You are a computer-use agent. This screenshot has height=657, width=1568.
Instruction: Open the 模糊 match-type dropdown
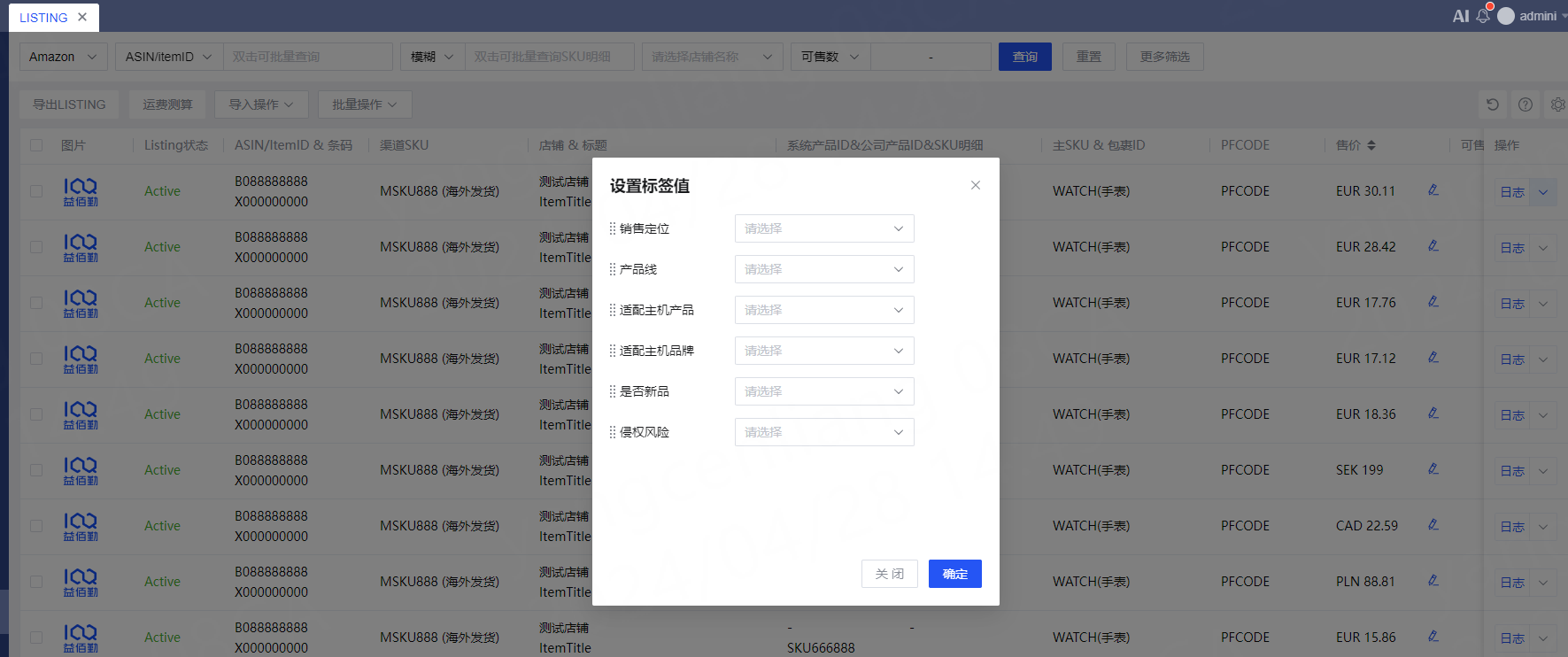pos(432,57)
